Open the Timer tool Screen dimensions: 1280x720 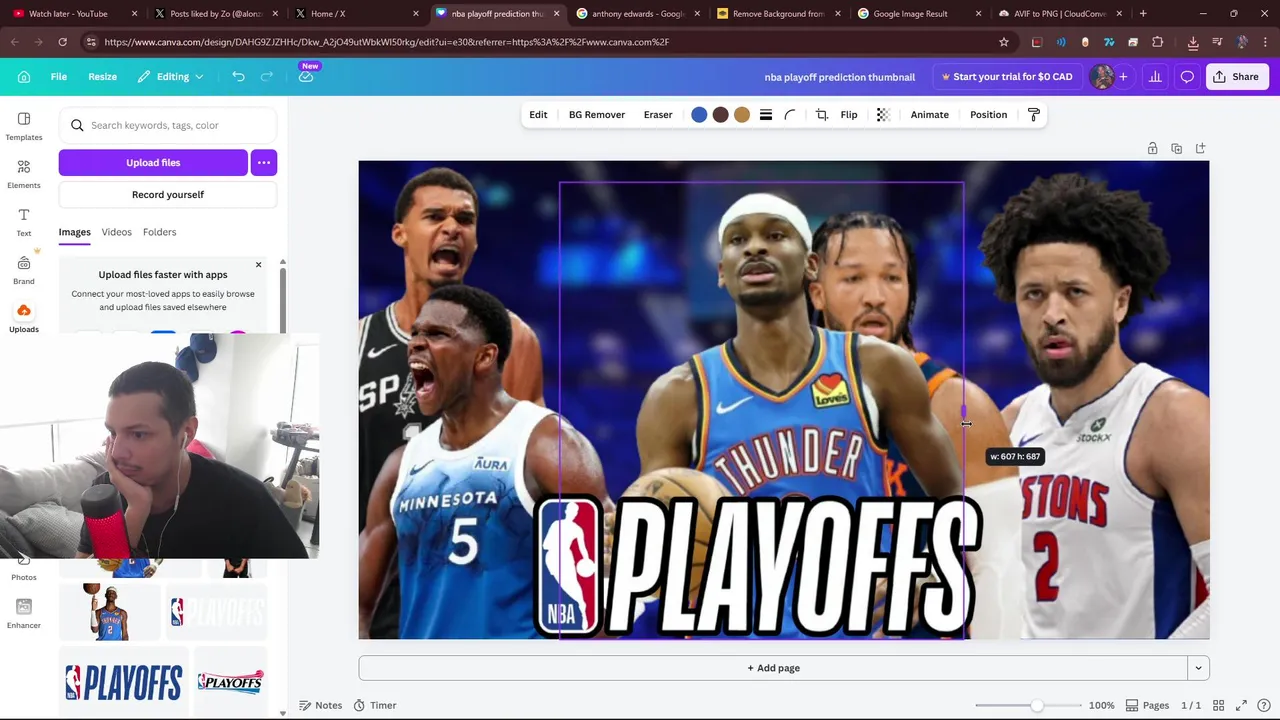click(x=375, y=706)
